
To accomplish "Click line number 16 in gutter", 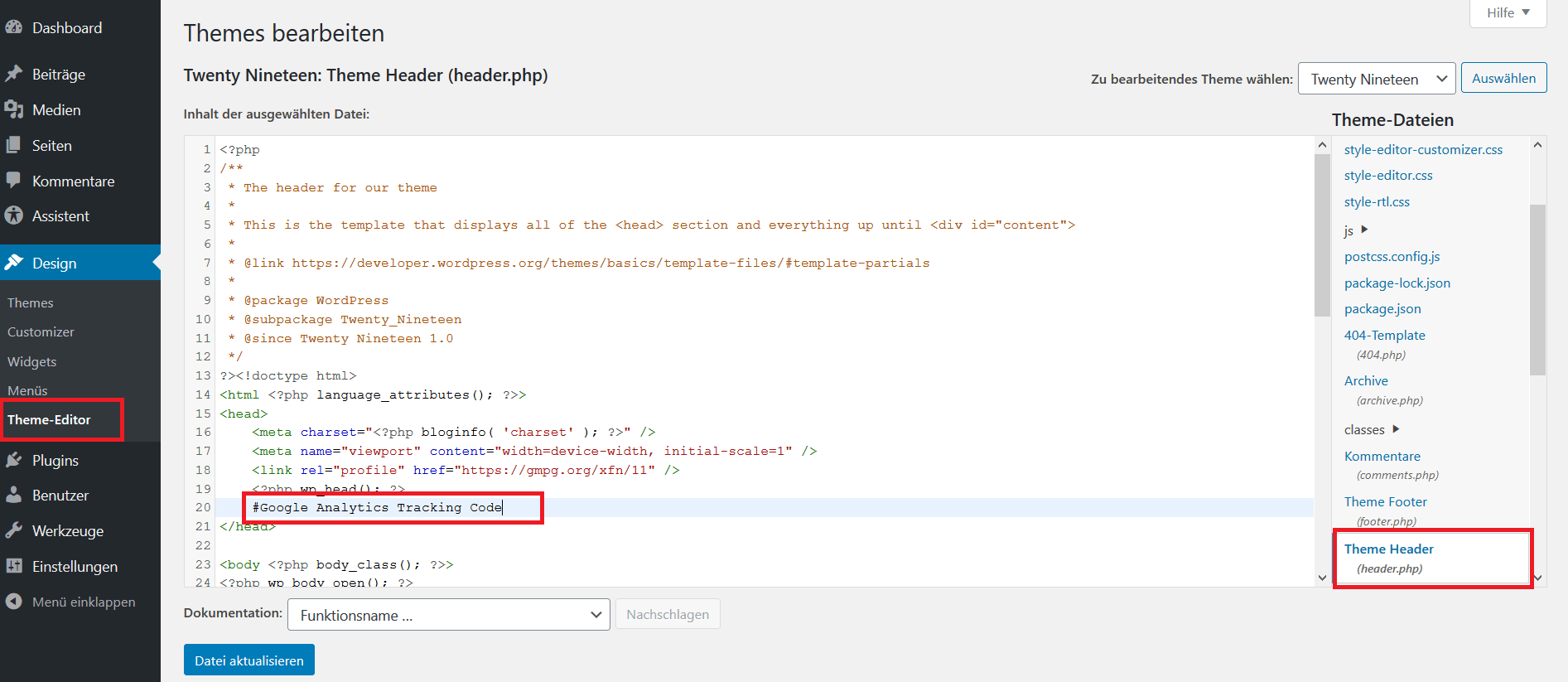I will coord(203,432).
